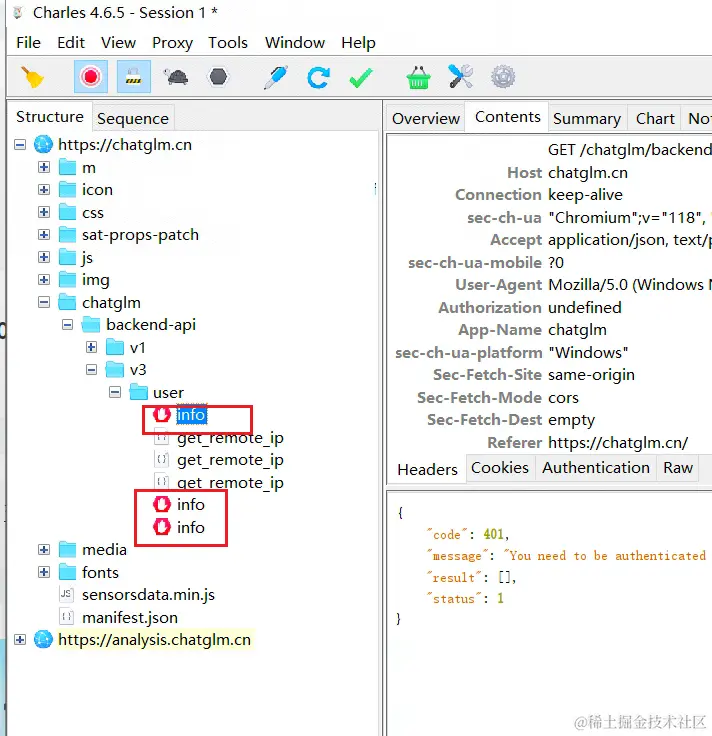Open the Proxy menu

172,43
